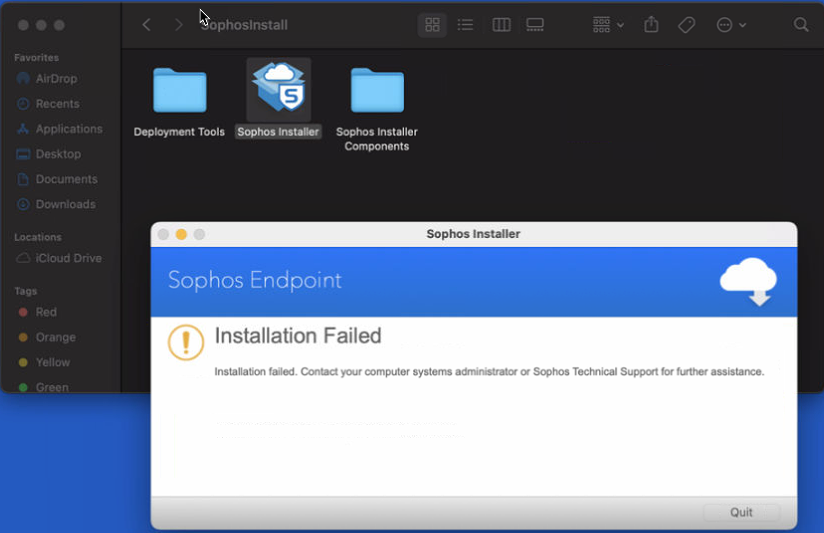Click the Share icon in the toolbar
The image size is (824, 533).
[652, 25]
